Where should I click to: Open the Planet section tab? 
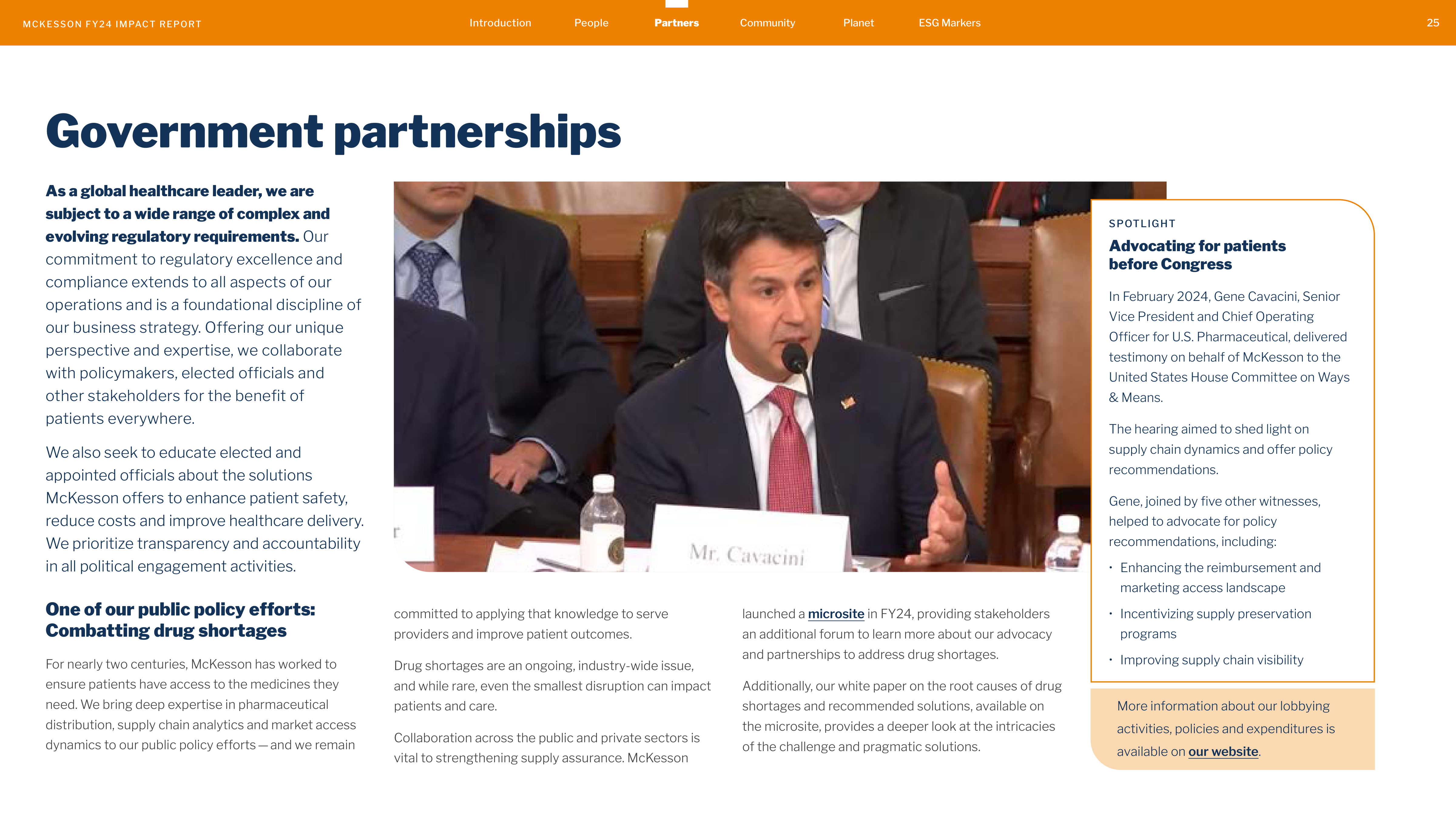coord(858,23)
